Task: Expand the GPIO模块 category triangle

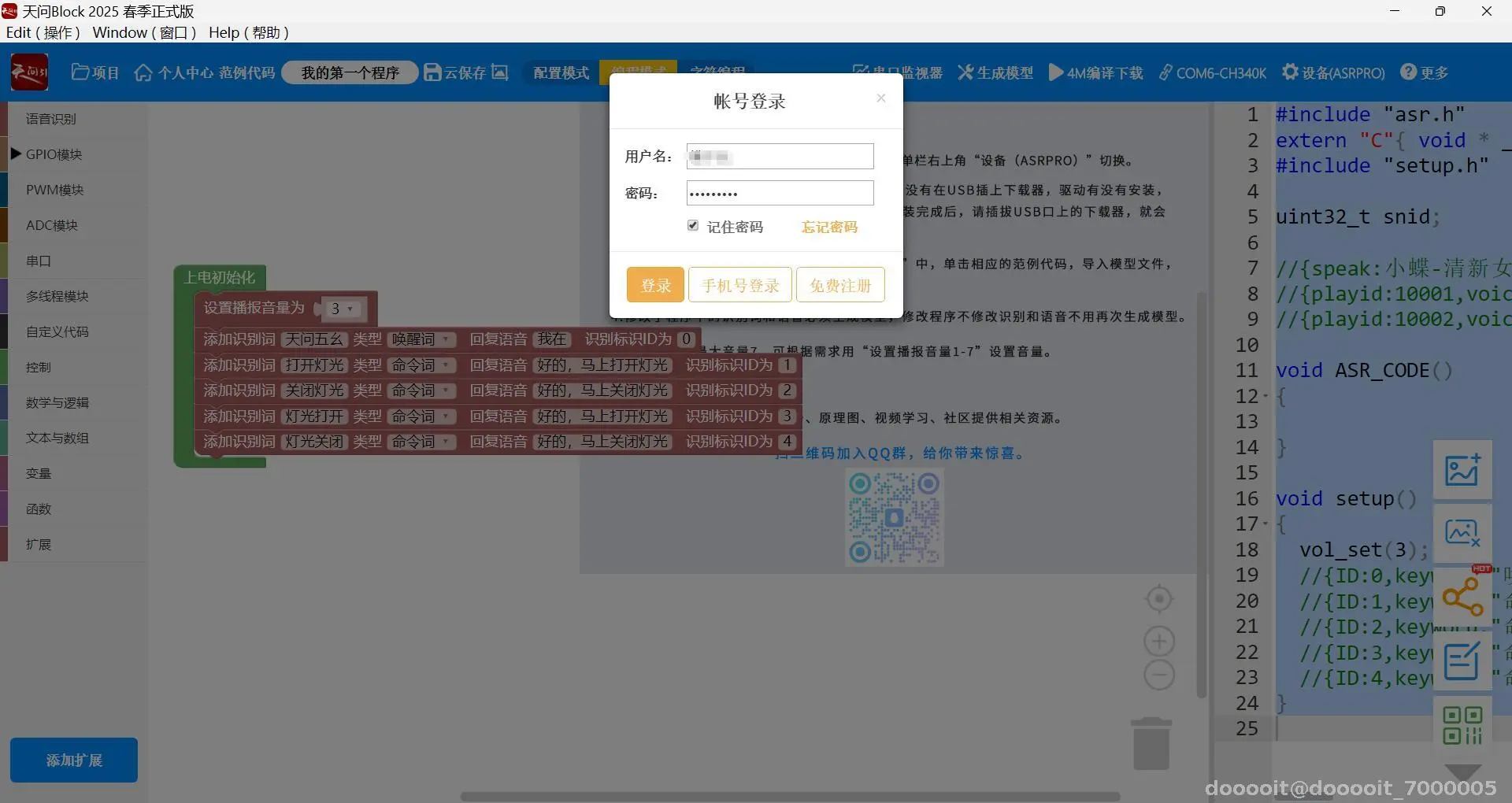Action: (16, 154)
